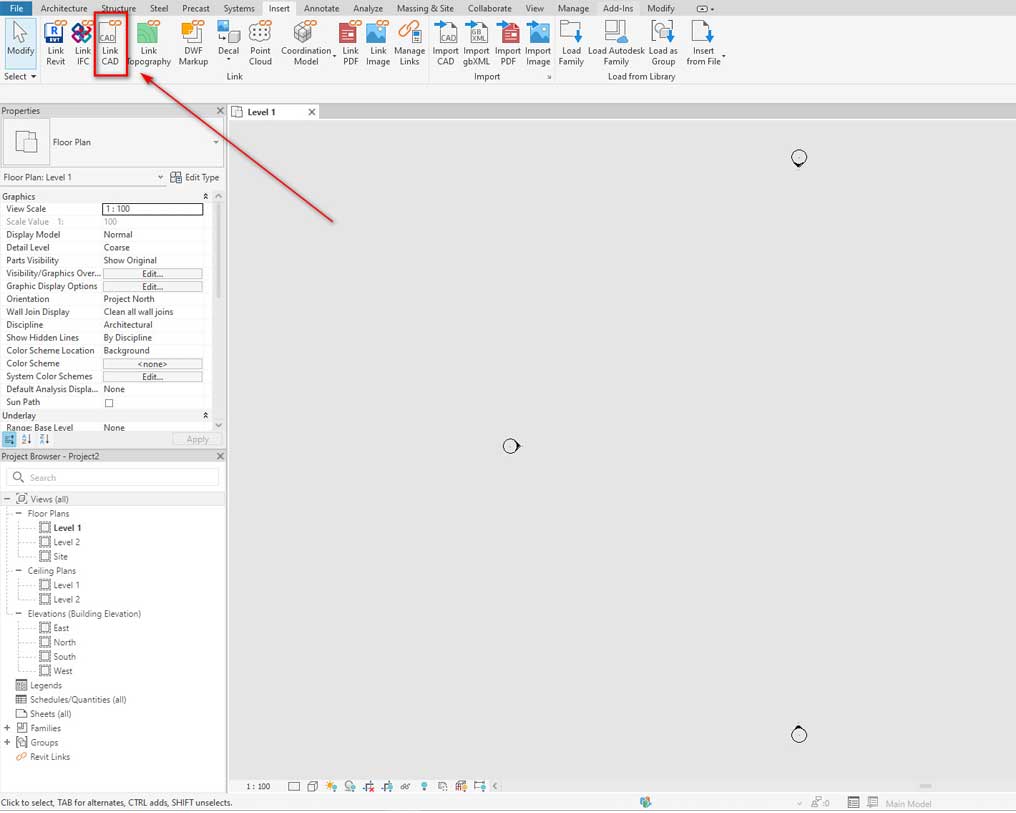Click Edit for Graphic Display Options

152,287
